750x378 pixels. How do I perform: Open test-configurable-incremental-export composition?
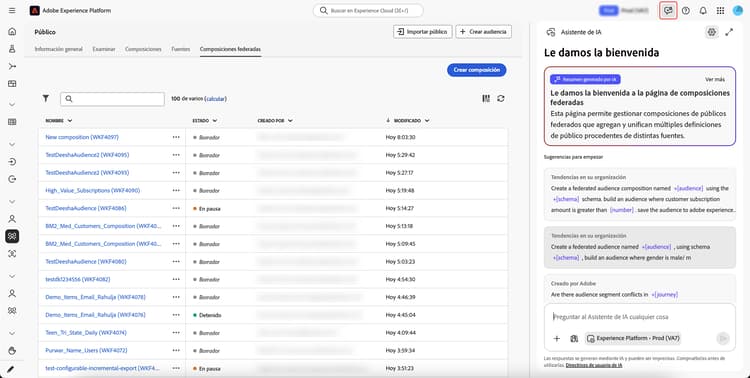pos(102,368)
